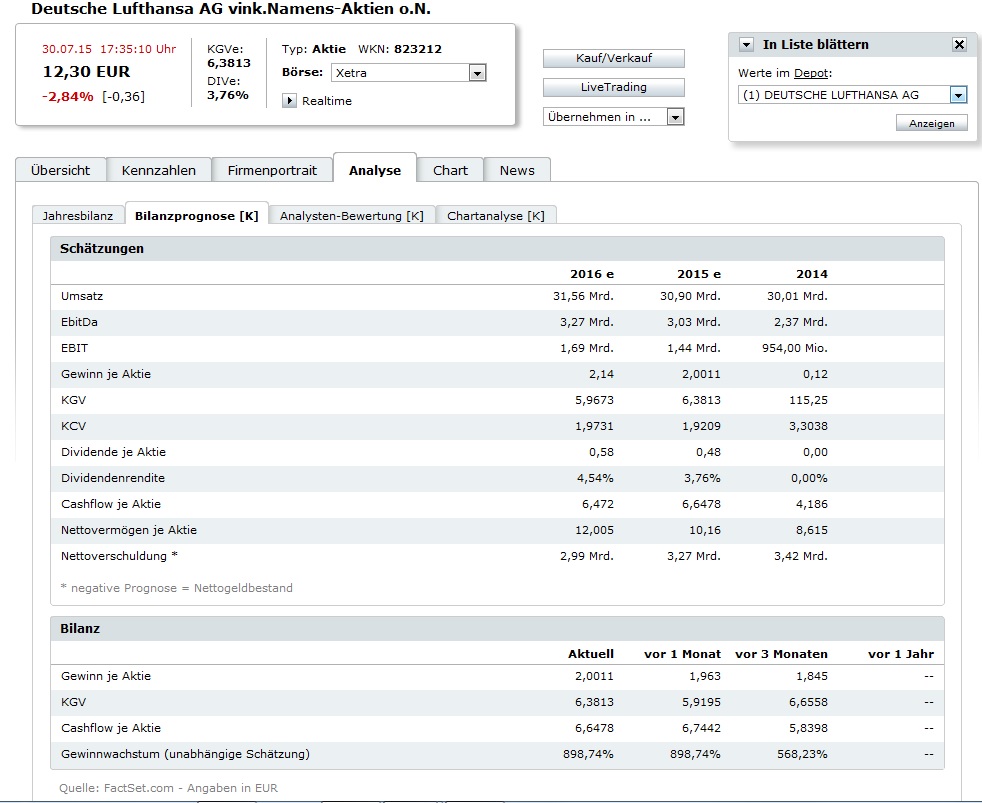
Task: Click the Realtime play arrow icon
Action: click(290, 101)
